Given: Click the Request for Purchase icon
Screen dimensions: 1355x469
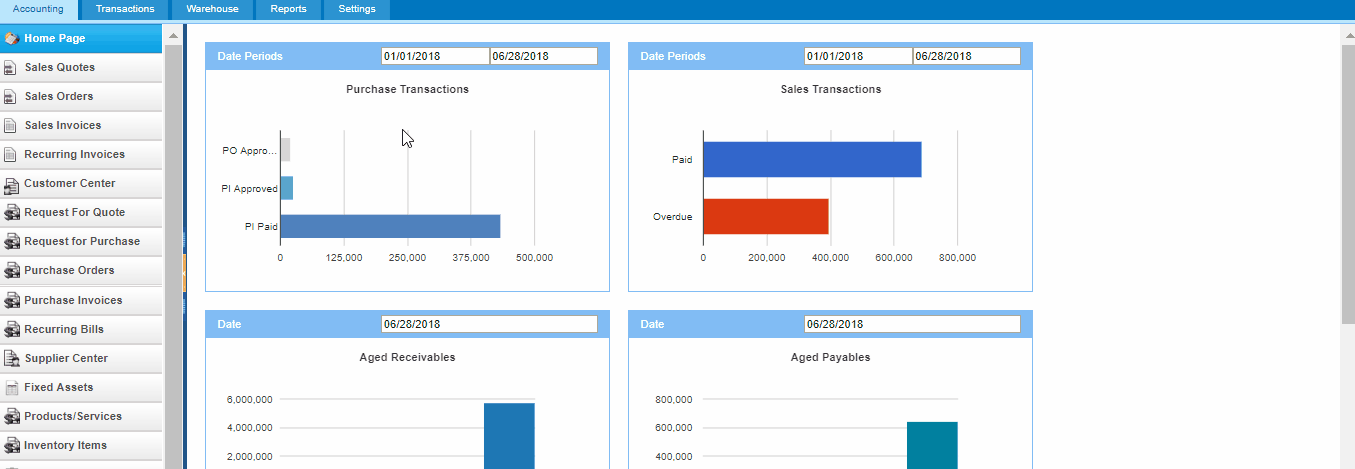Looking at the screenshot, I should (12, 242).
